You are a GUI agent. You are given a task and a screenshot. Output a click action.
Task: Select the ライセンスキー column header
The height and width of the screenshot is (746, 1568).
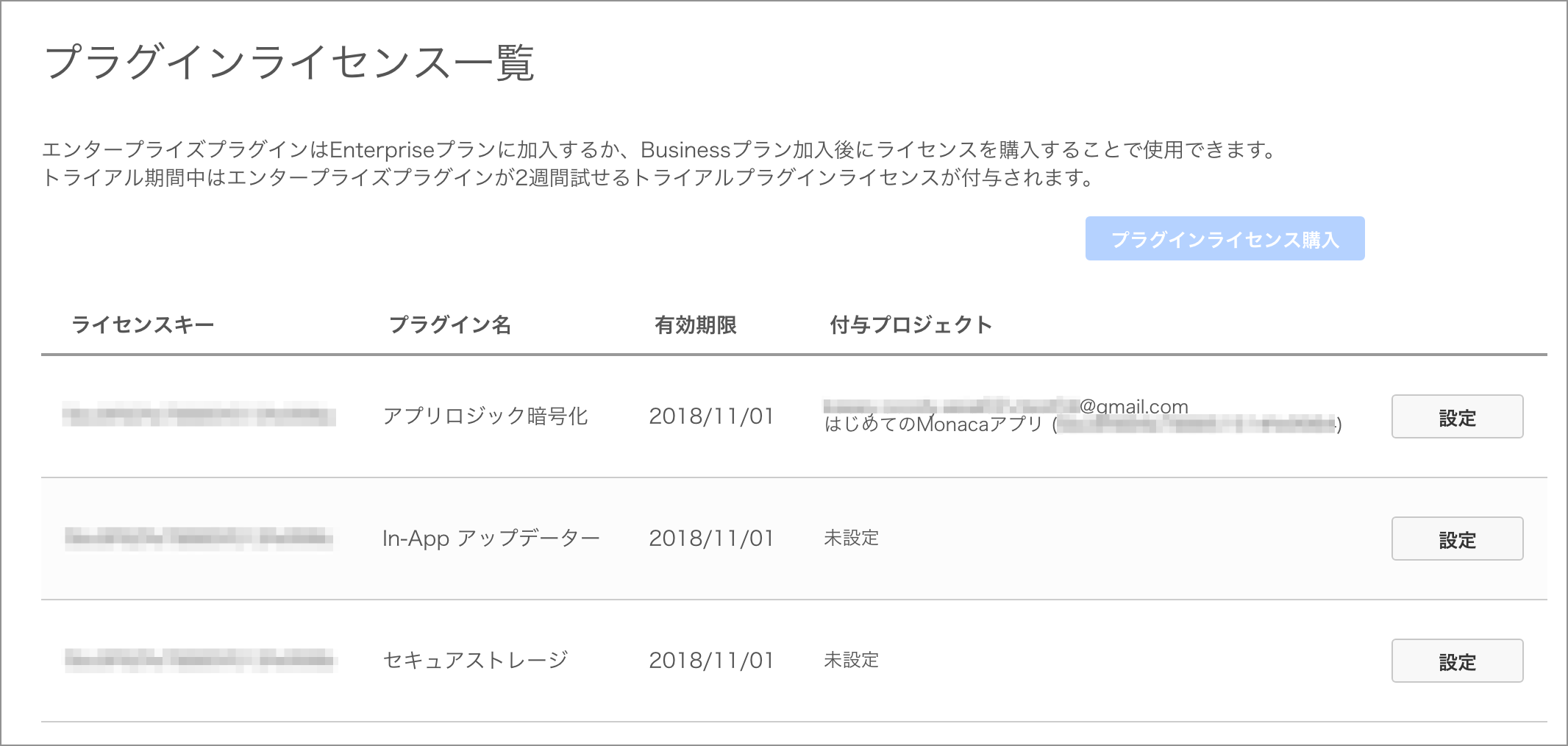[143, 324]
